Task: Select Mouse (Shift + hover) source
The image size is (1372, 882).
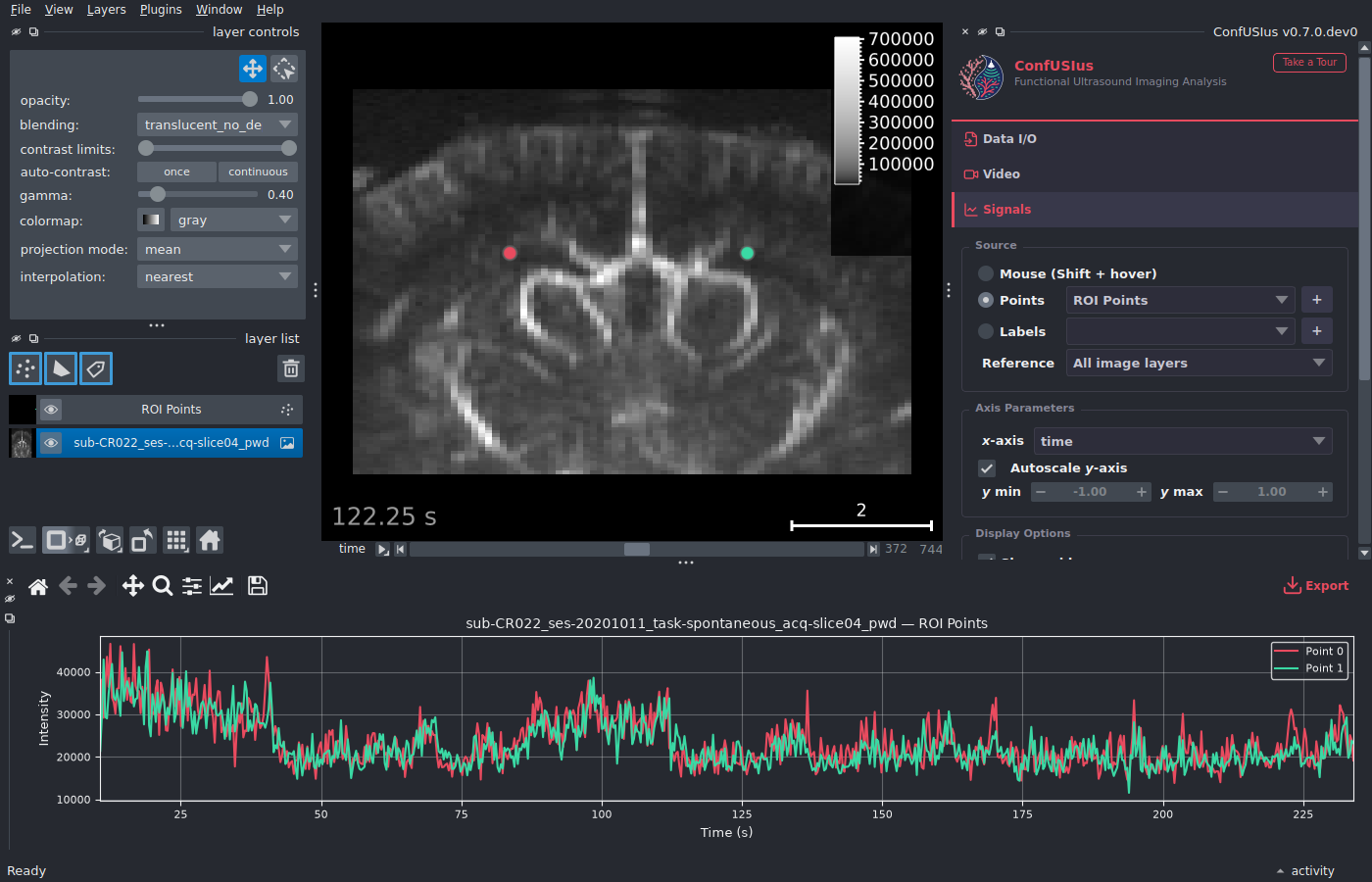Action: pos(986,273)
